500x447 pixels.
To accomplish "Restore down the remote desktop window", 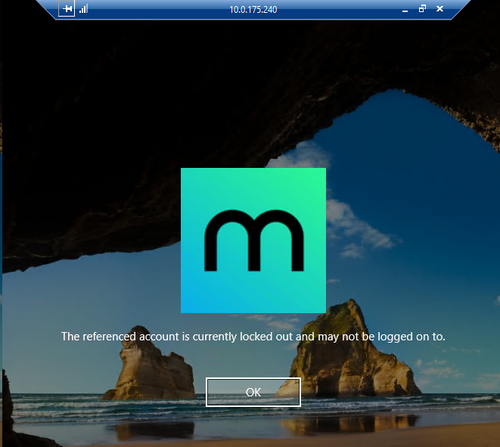I will (422, 9).
